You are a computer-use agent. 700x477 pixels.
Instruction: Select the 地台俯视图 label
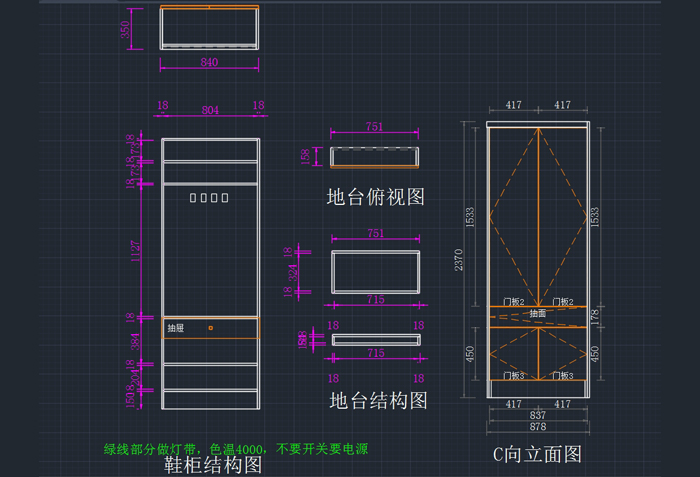click(x=375, y=196)
